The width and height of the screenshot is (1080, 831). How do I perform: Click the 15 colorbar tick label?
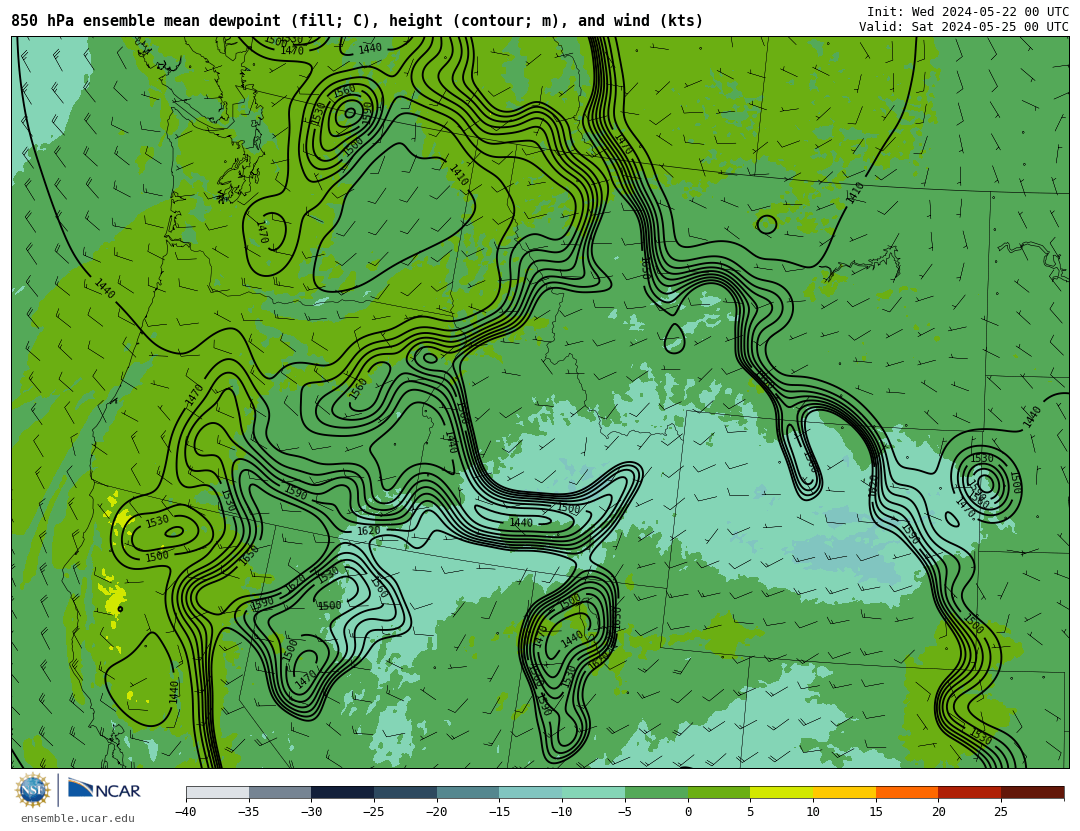point(875,812)
